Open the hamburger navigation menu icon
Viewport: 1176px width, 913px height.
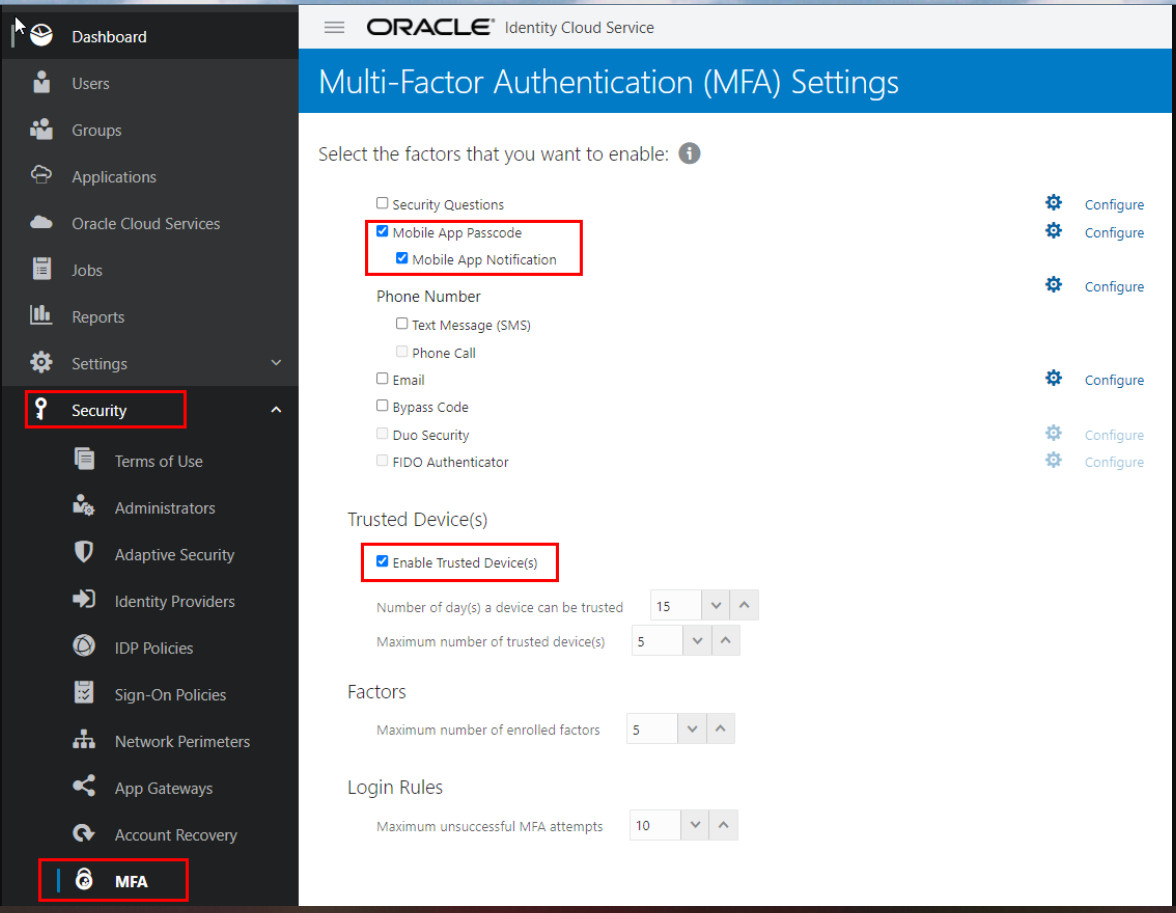point(334,28)
